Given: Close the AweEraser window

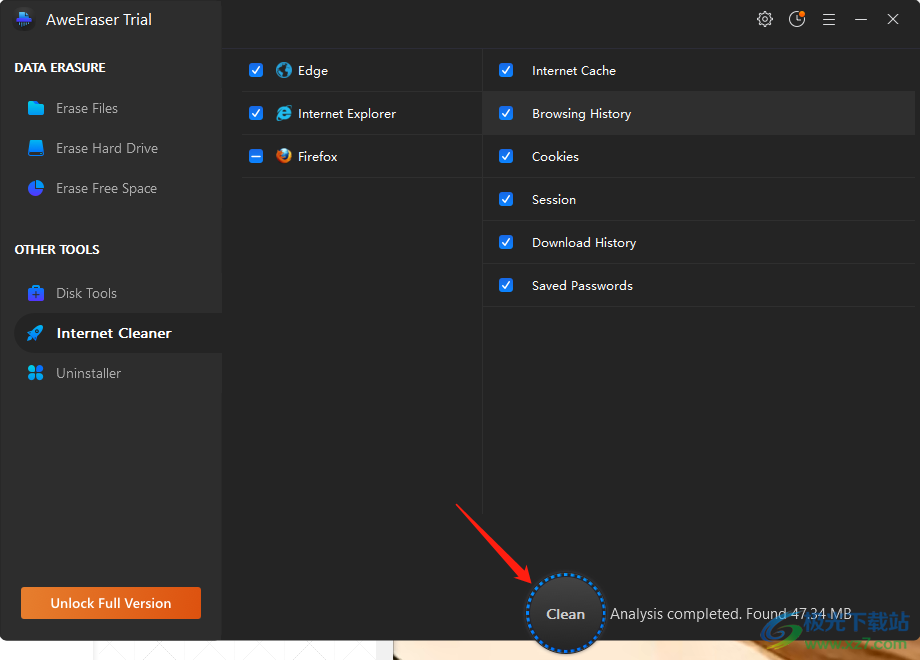Looking at the screenshot, I should [892, 19].
